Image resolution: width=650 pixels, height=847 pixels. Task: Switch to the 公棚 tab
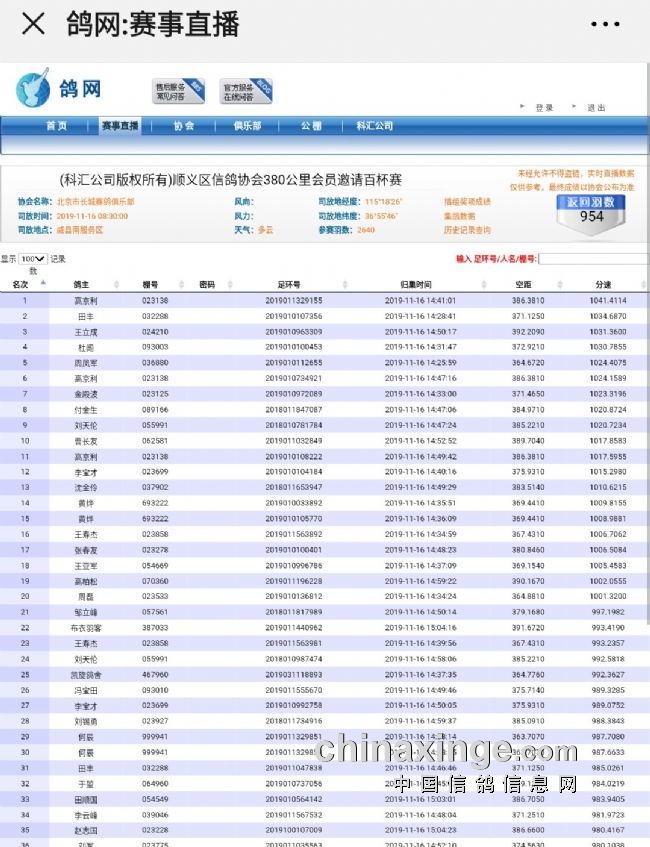[311, 126]
